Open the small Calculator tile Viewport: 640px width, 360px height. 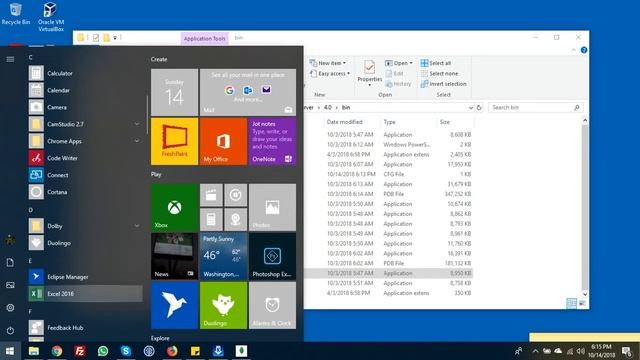pos(211,220)
